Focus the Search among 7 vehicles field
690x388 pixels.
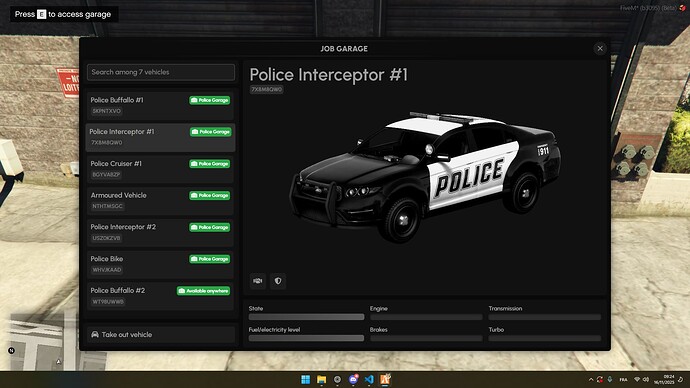(x=161, y=72)
